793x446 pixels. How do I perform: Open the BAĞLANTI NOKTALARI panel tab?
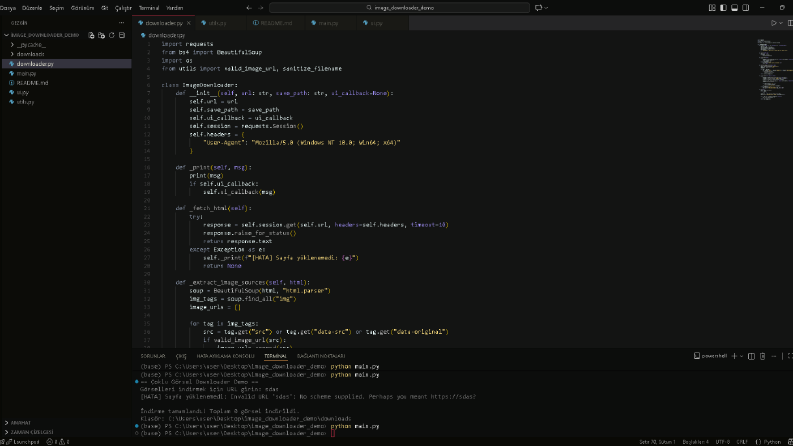pyautogui.click(x=321, y=356)
